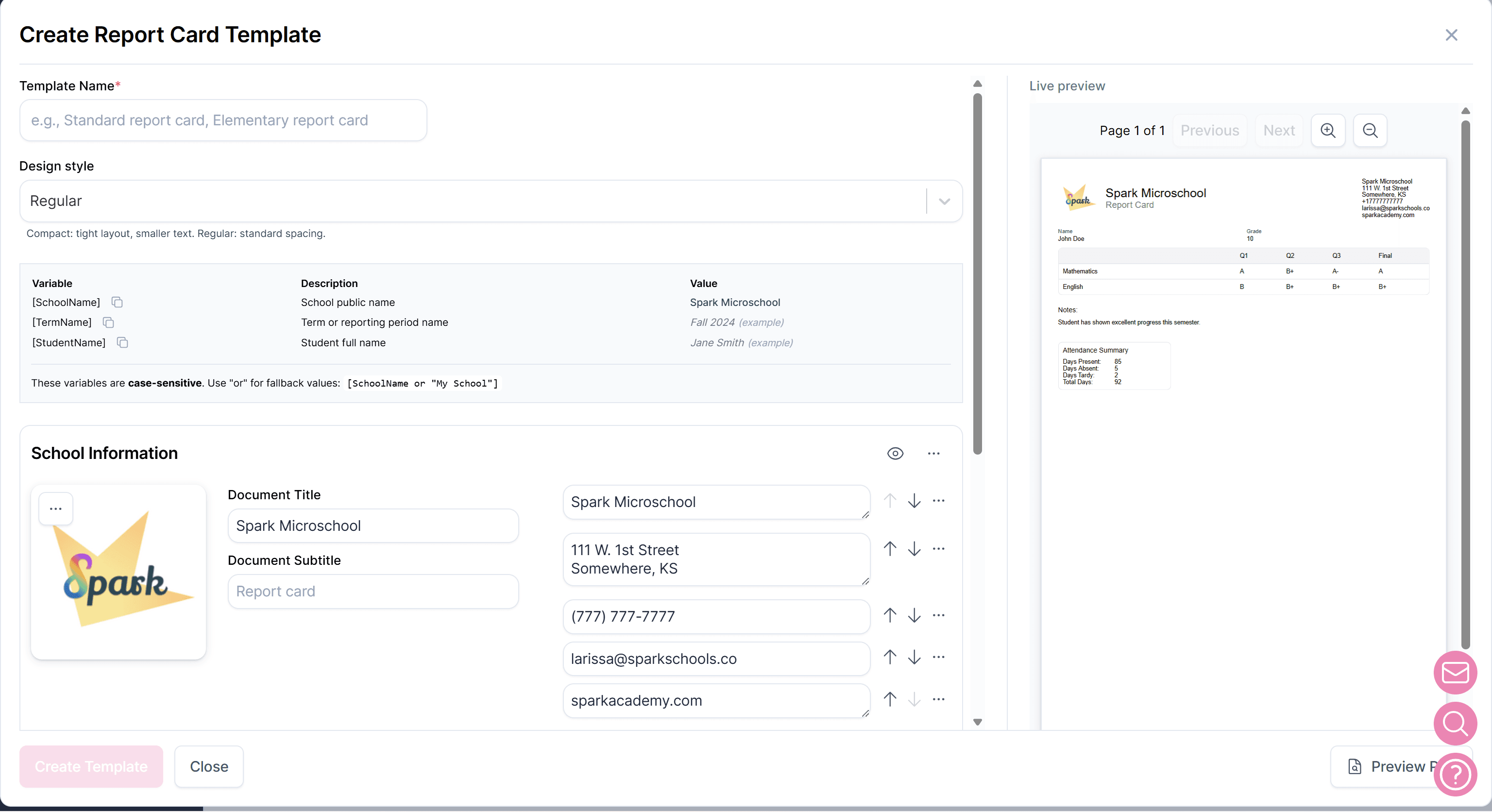Open the pink help question widget

click(1455, 774)
